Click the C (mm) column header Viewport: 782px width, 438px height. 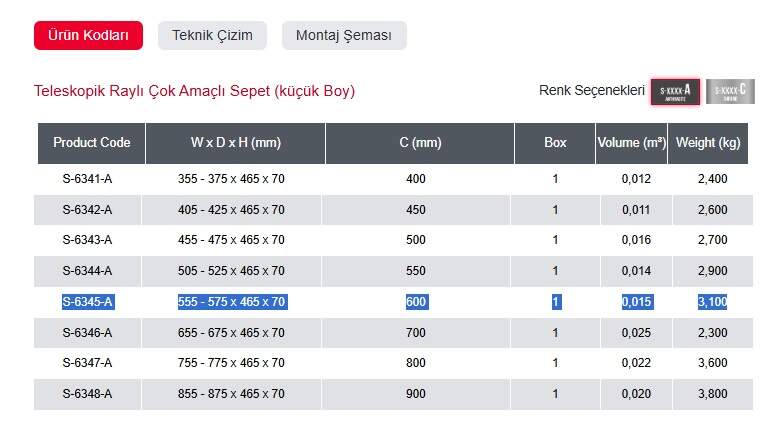(x=420, y=143)
